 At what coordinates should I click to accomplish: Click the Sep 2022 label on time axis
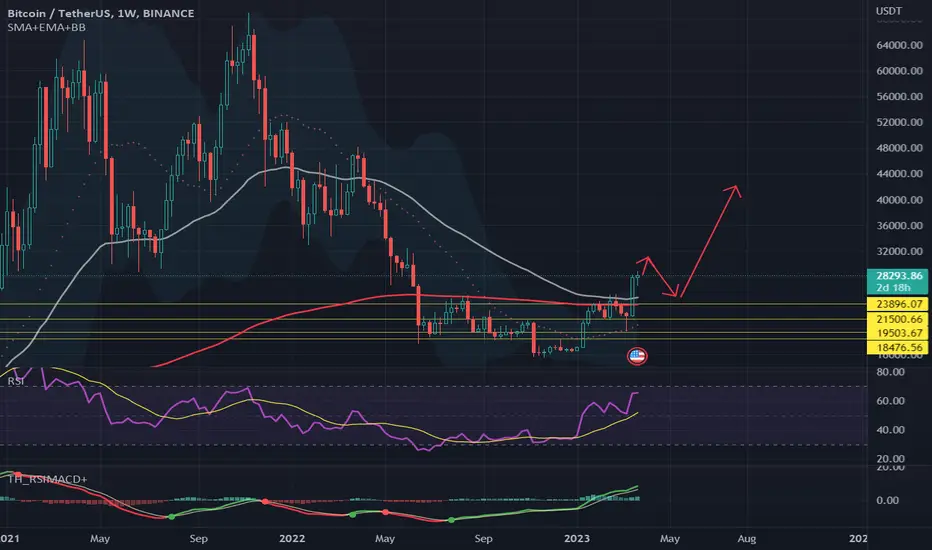[x=483, y=539]
